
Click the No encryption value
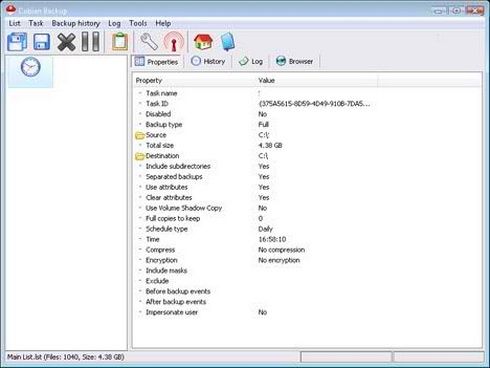coord(279,260)
